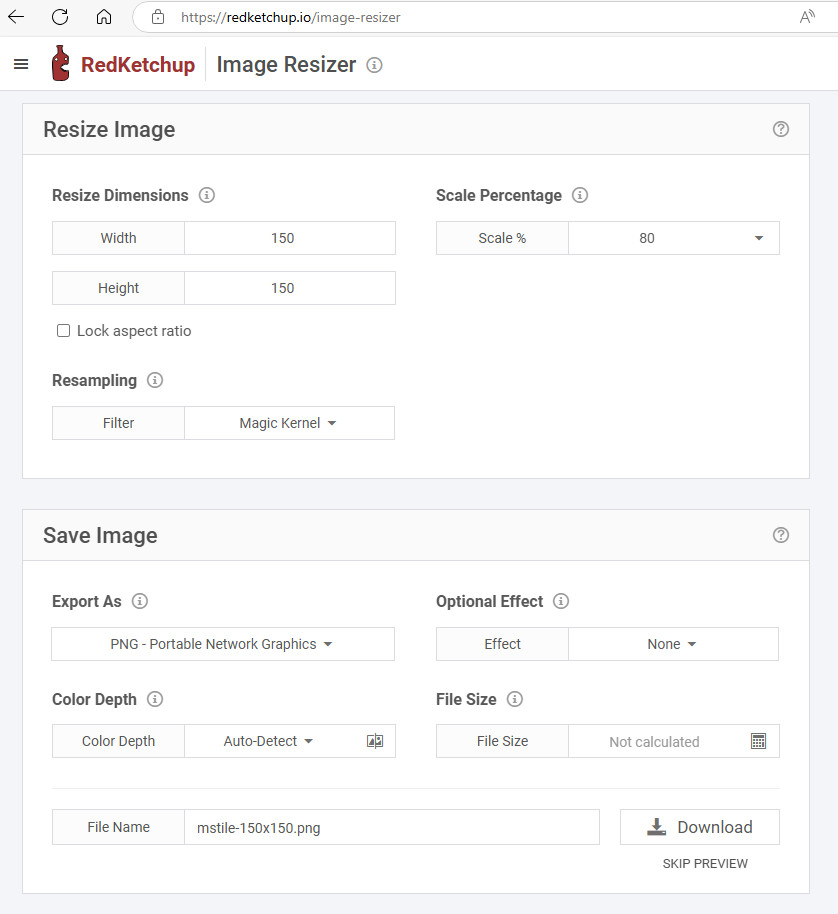Image resolution: width=838 pixels, height=914 pixels.
Task: Click the calculator icon to calculate file size
Action: click(758, 741)
